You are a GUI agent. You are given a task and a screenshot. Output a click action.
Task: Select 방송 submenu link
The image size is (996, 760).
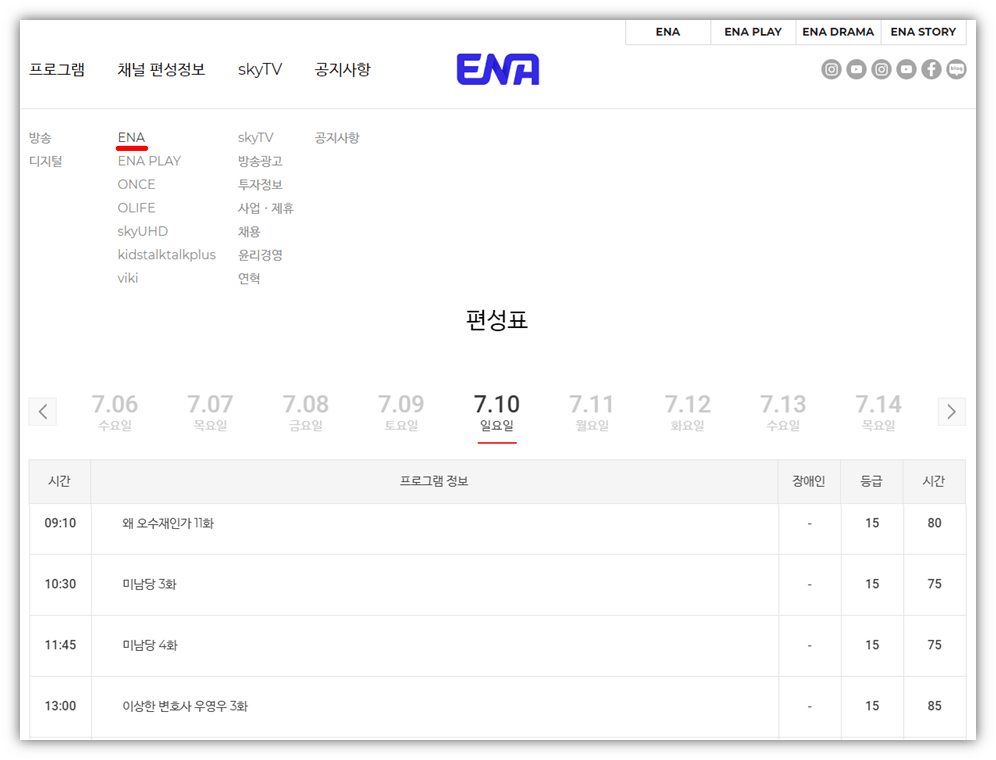point(40,138)
